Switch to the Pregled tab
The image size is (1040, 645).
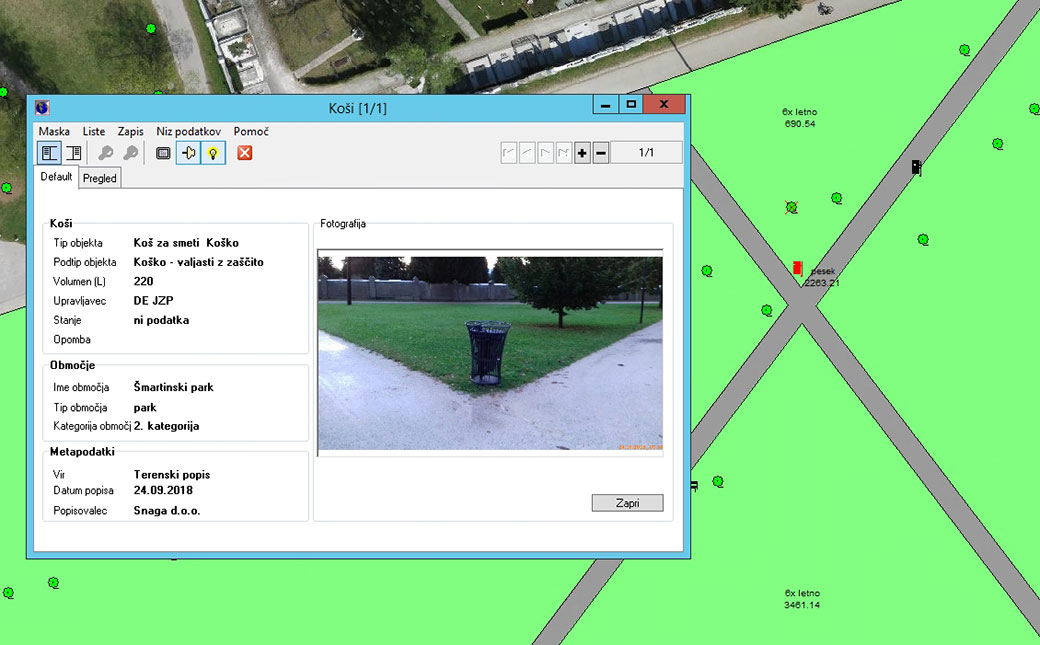[x=100, y=178]
